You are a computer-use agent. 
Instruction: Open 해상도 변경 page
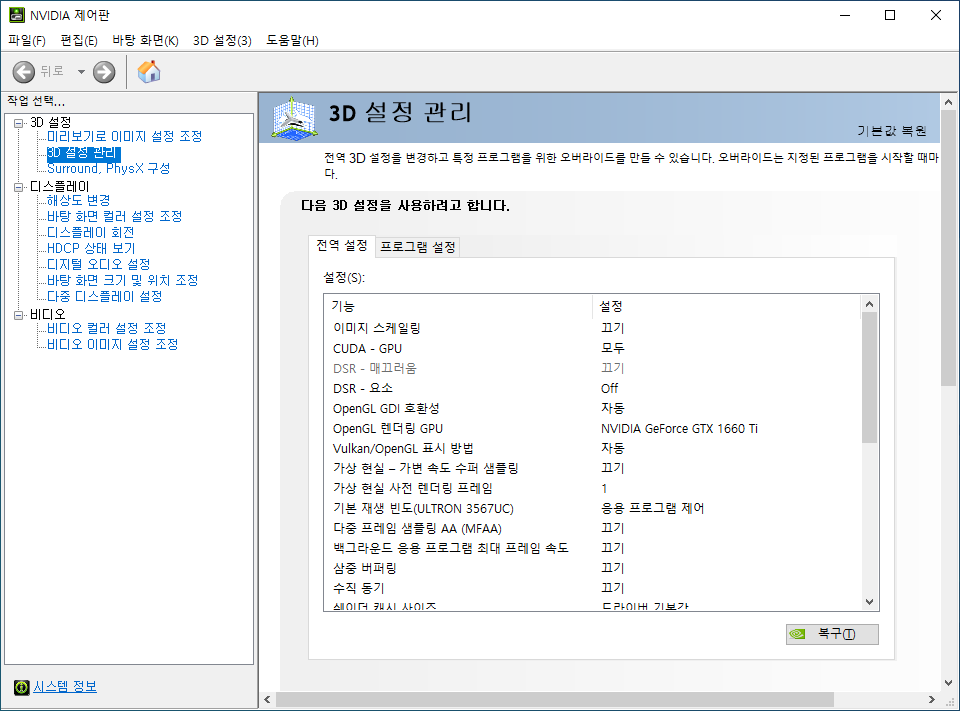78,200
